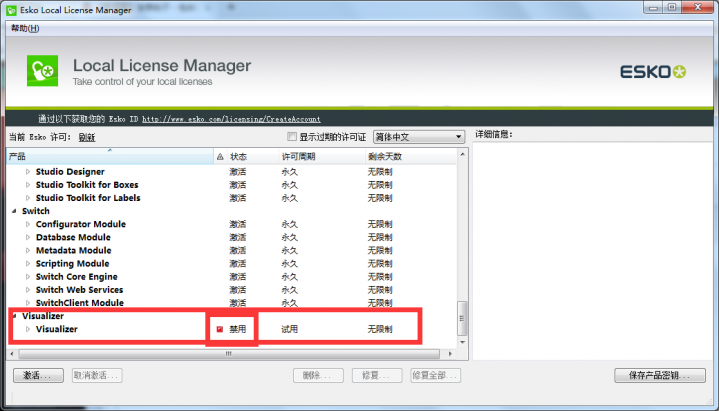Click the red disabled status icon for Visualizer
Image resolution: width=719 pixels, height=411 pixels.
[x=220, y=329]
